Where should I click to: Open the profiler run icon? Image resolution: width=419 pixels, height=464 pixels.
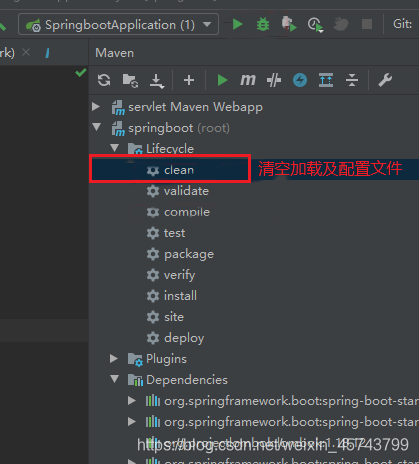[315, 25]
